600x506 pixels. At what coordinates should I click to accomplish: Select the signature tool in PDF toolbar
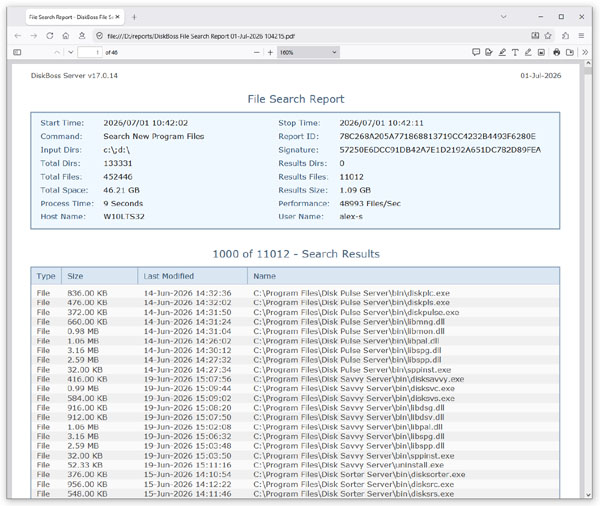[489, 52]
